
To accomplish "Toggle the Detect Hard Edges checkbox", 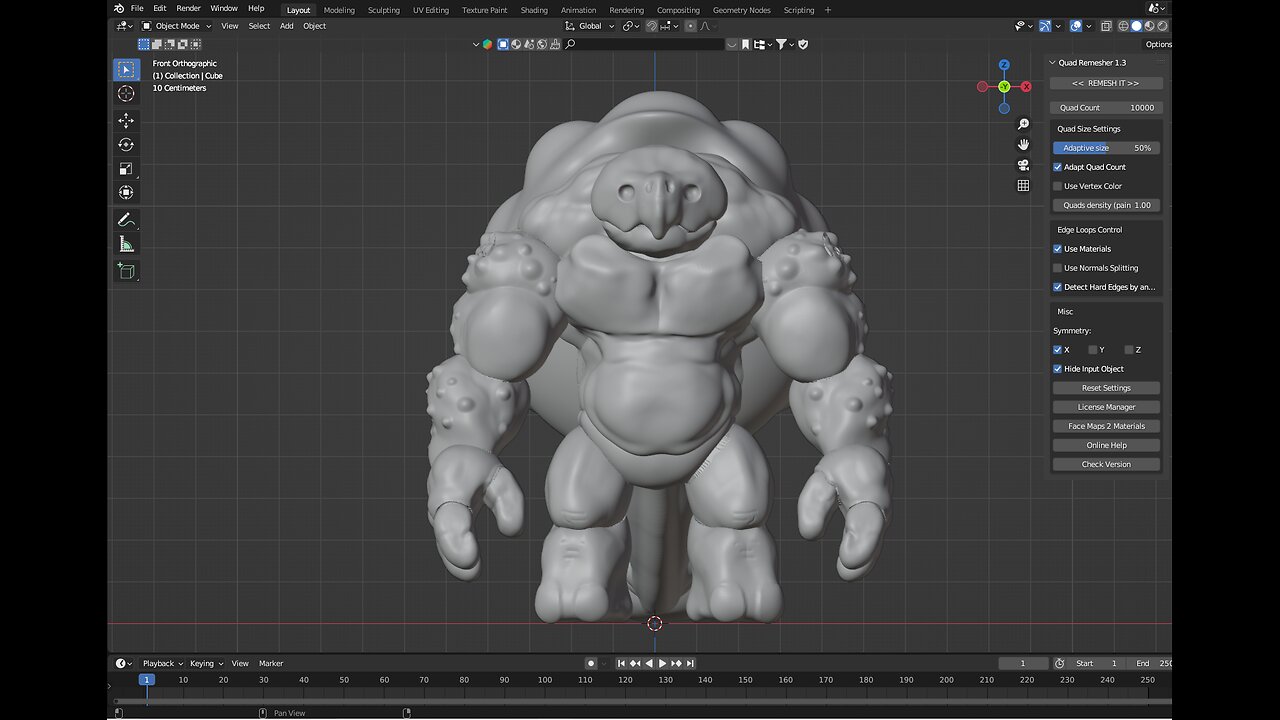I will 1058,287.
